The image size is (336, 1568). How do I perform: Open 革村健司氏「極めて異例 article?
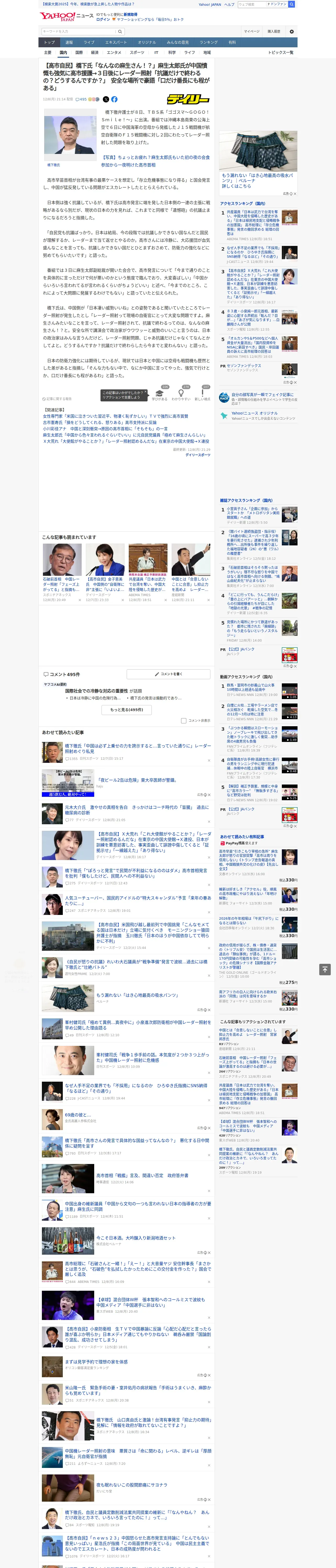pos(138,1025)
